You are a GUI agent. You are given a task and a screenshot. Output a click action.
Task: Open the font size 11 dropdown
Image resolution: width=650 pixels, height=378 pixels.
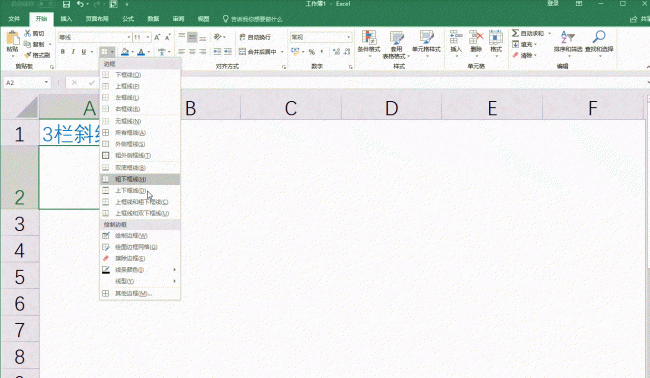click(x=148, y=37)
